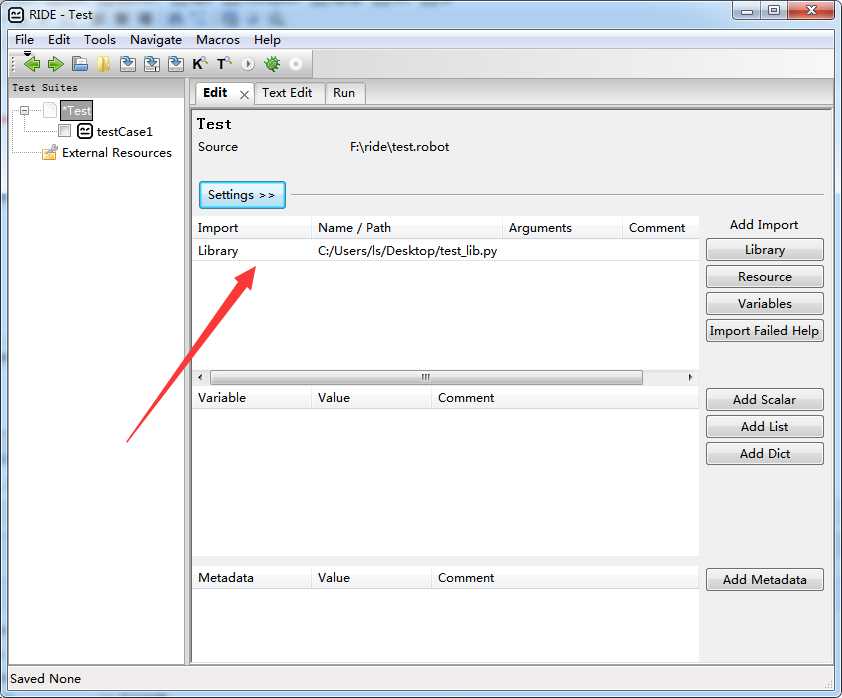The height and width of the screenshot is (698, 842).
Task: Select testCase1 in the tree
Action: coord(125,132)
